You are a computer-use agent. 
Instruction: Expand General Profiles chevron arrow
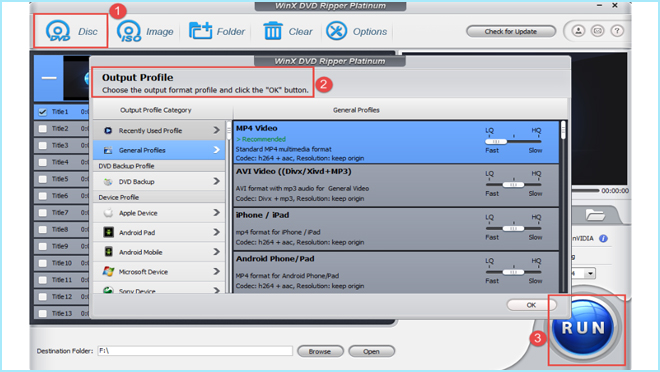click(216, 150)
